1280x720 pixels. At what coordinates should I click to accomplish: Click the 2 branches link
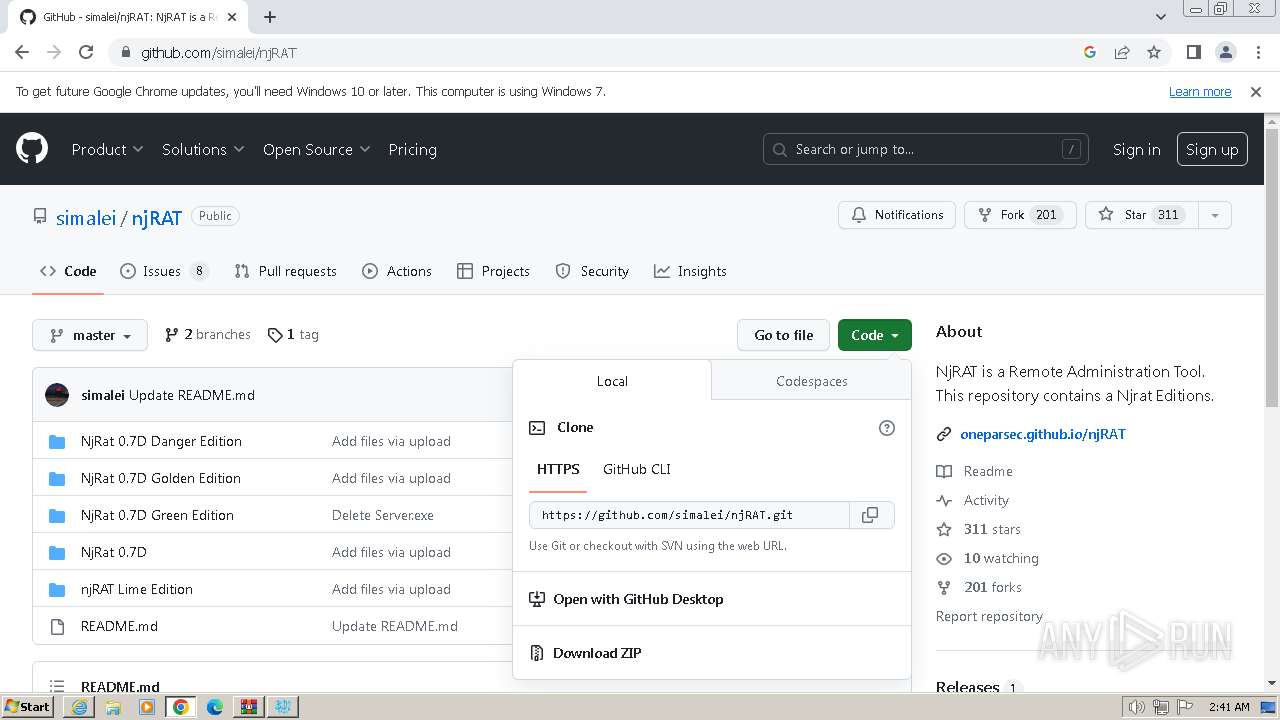[x=208, y=335]
